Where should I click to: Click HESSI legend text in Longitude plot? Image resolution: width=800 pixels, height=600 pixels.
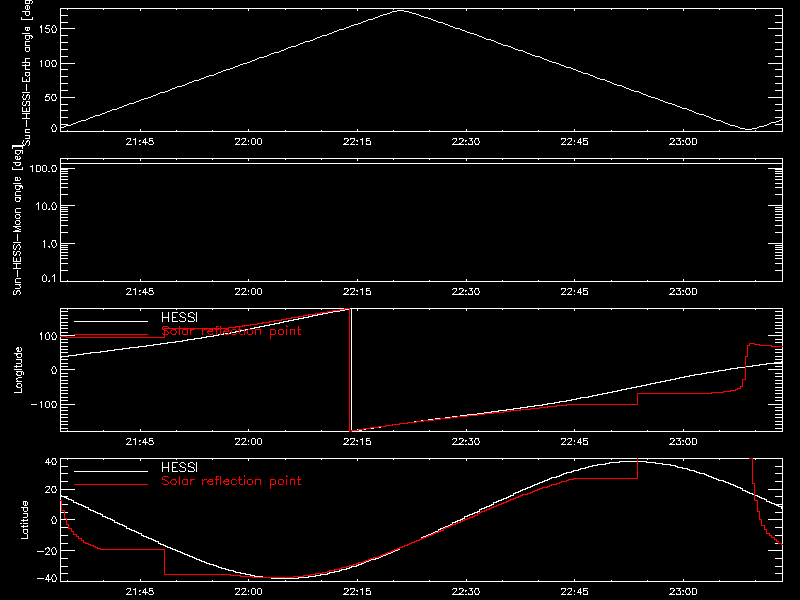click(x=179, y=317)
